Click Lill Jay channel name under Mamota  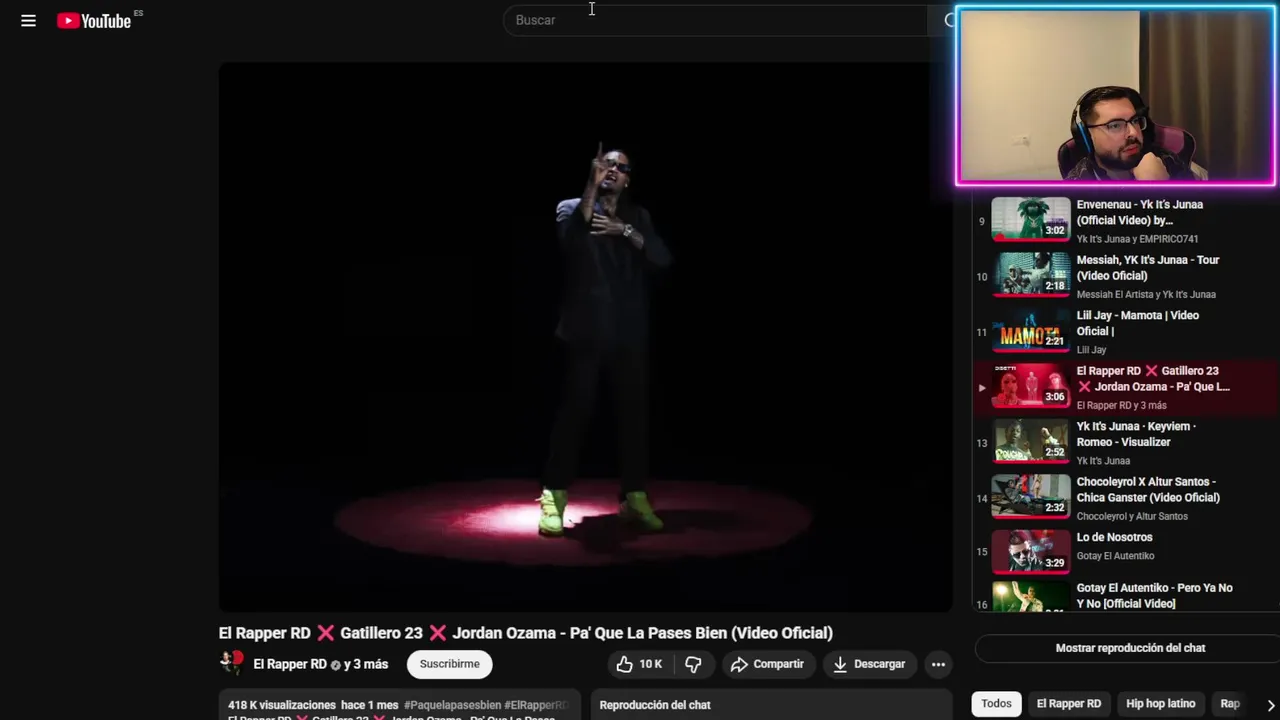pyautogui.click(x=1091, y=350)
